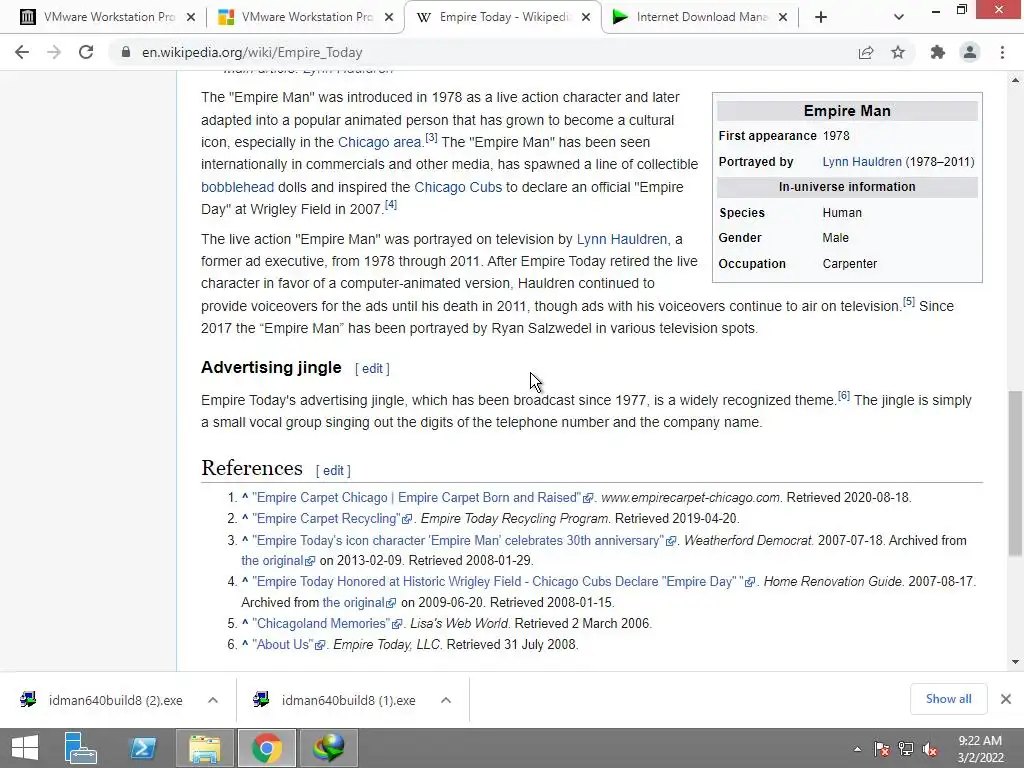Expand options for idman640build8 (1).exe
Screen dimensions: 1024x768
446,700
